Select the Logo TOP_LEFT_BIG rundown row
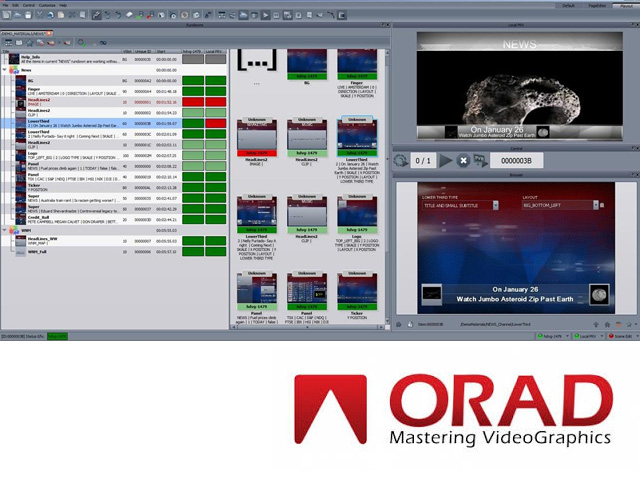The image size is (640, 480). (x=113, y=156)
